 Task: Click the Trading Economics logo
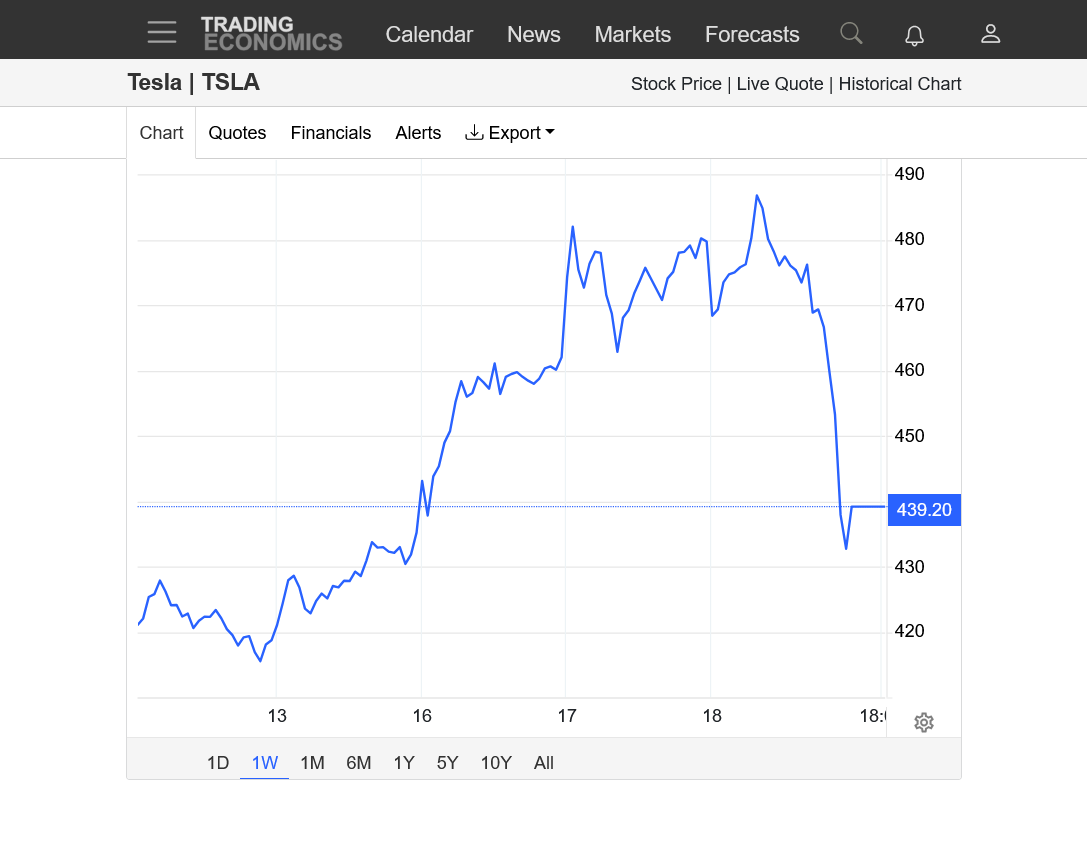tap(272, 34)
